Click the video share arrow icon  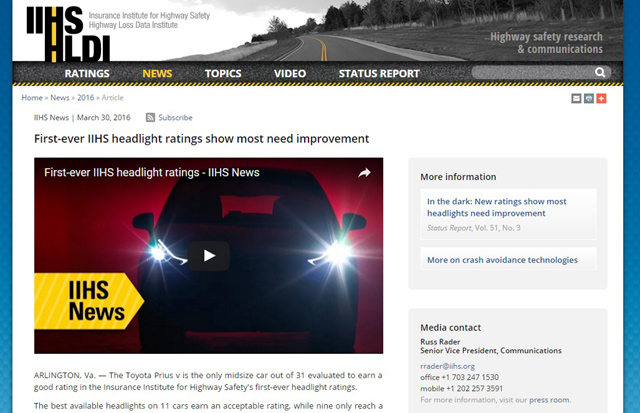tap(364, 173)
